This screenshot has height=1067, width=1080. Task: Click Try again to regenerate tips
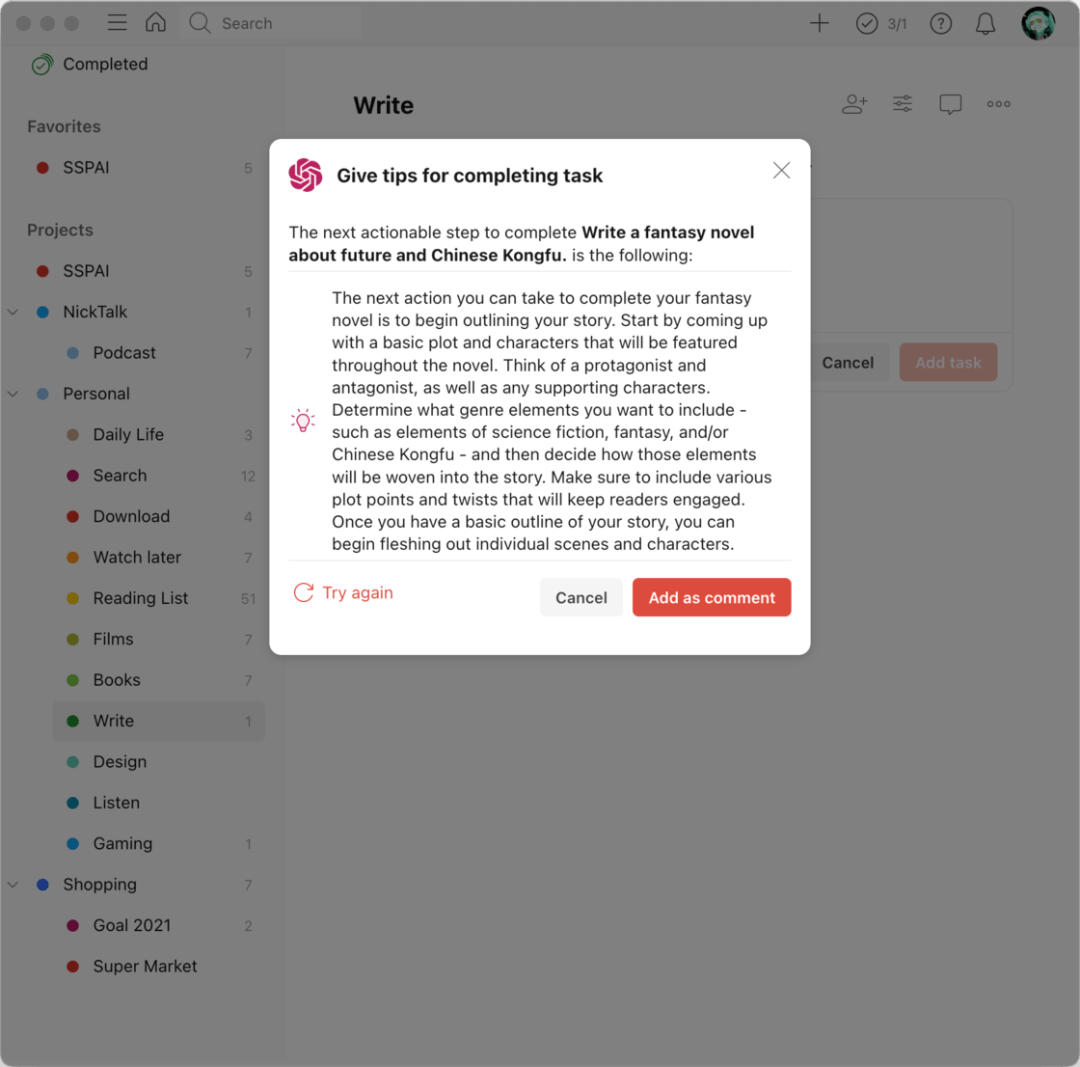343,592
